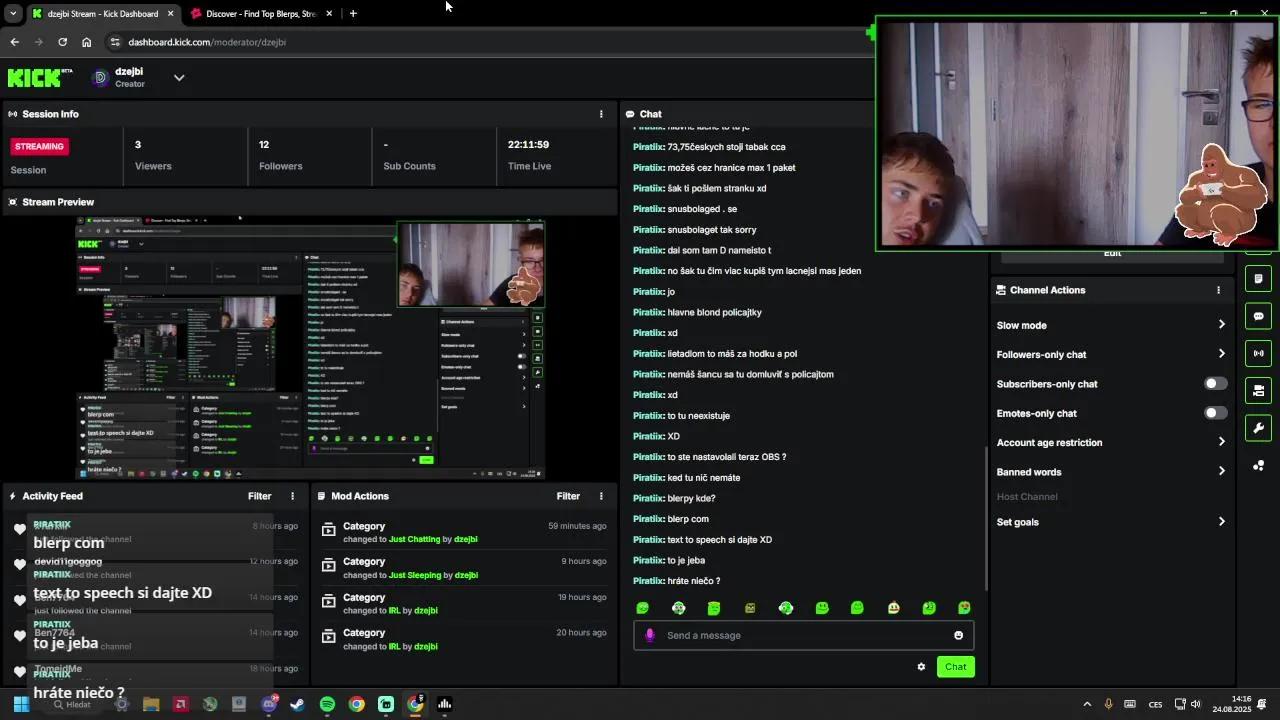Open the dzejbi channel dropdown chevron
This screenshot has height=720, width=1280.
click(x=179, y=77)
